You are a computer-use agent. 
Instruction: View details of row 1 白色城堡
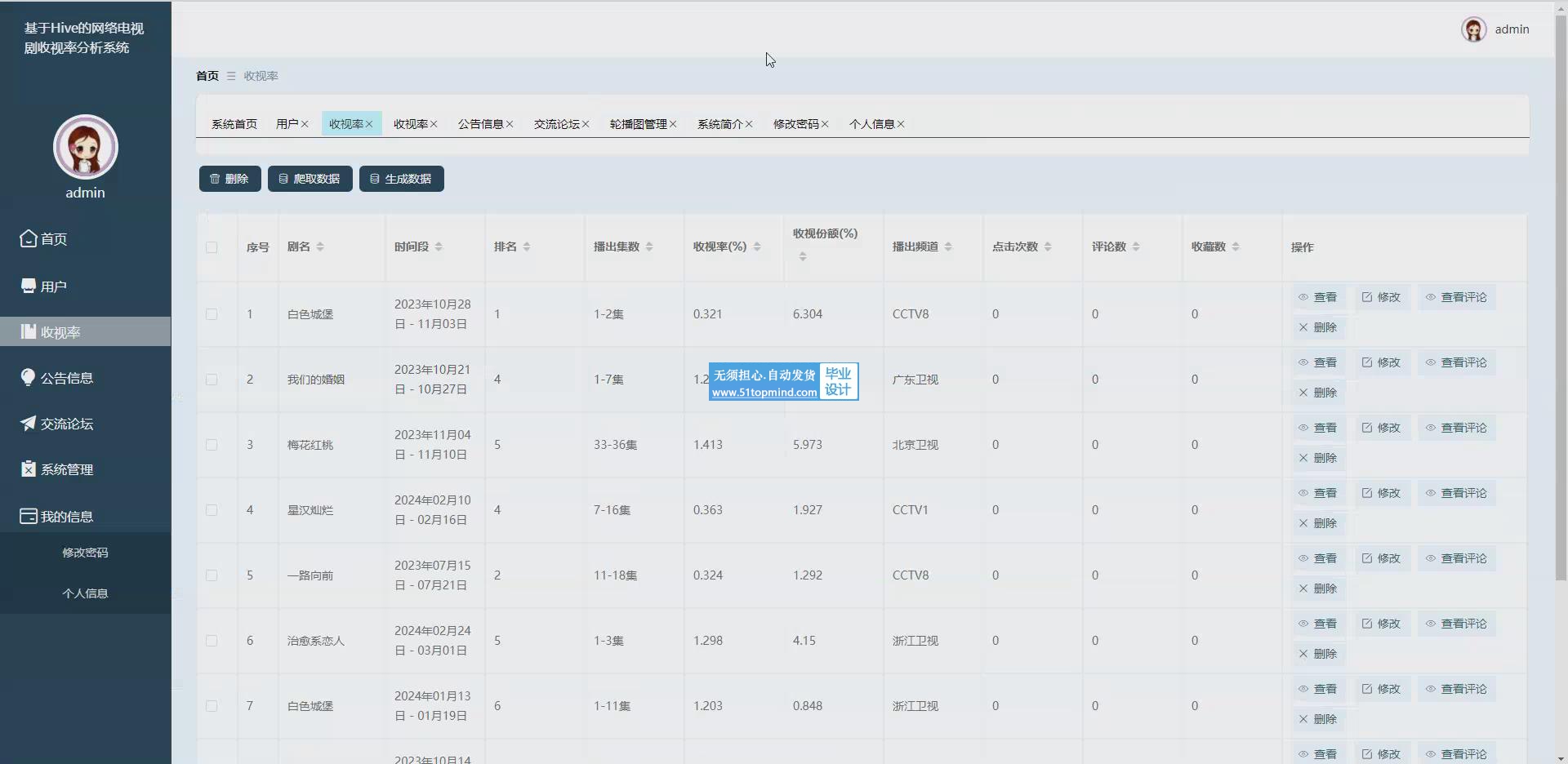[x=1317, y=297]
